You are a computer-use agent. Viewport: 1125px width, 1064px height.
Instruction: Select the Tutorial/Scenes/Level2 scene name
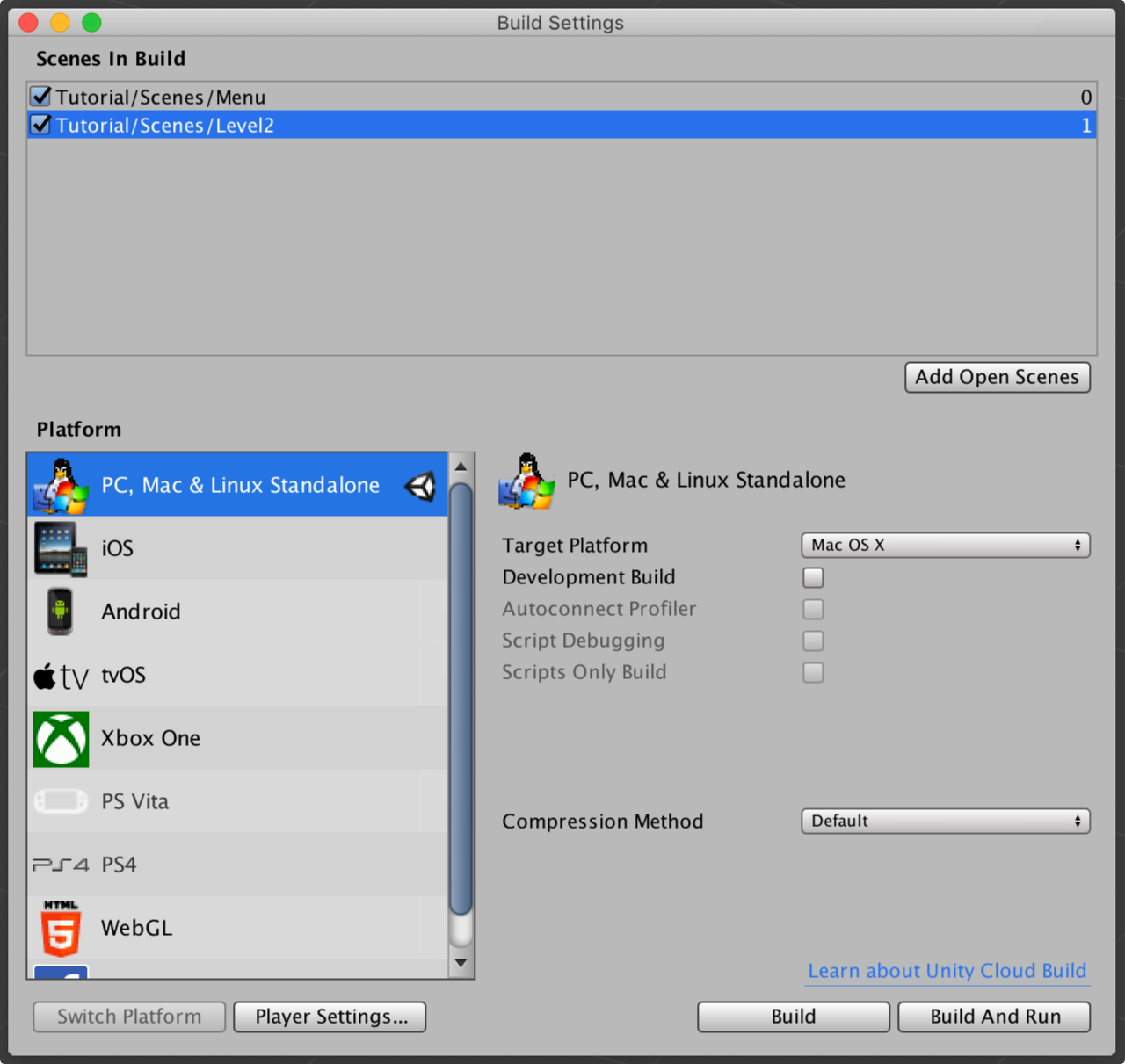(165, 125)
